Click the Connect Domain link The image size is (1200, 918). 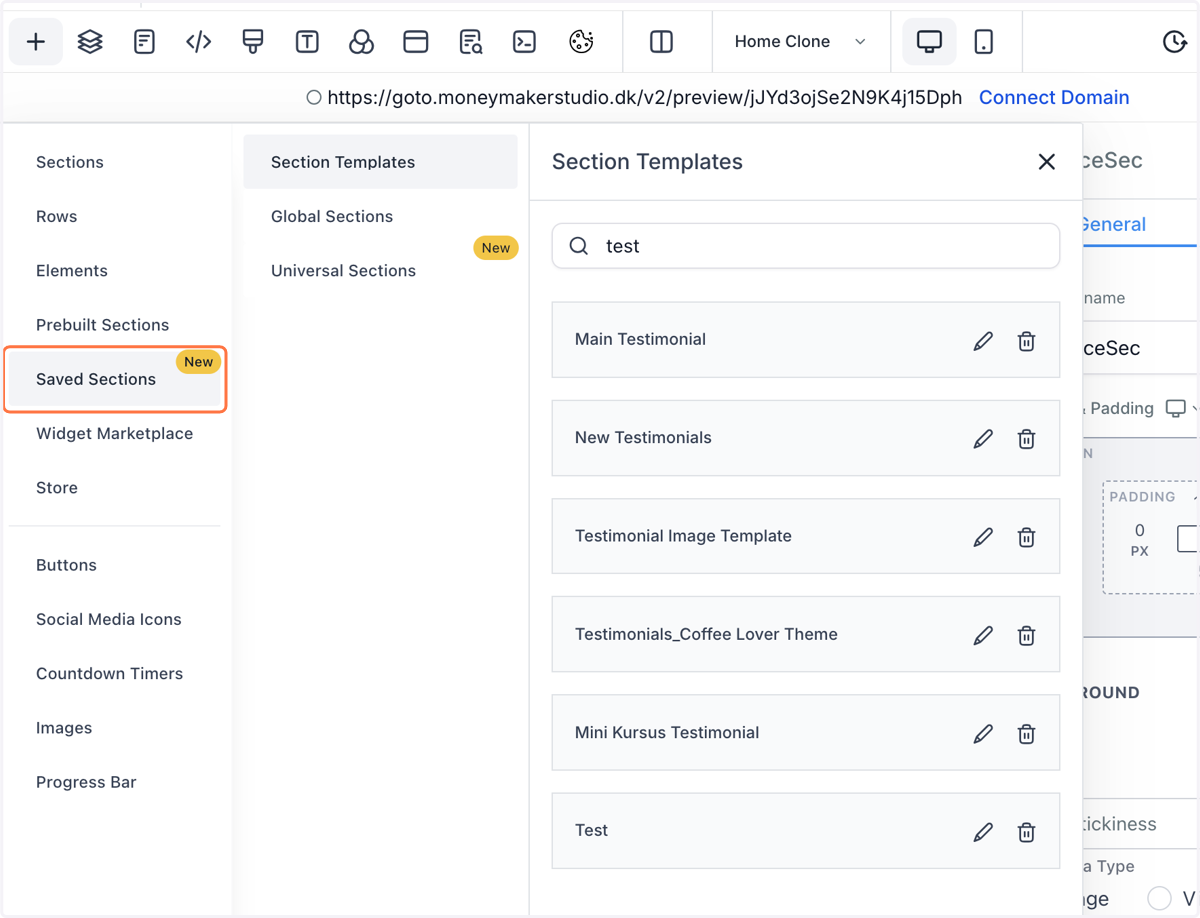[1054, 97]
